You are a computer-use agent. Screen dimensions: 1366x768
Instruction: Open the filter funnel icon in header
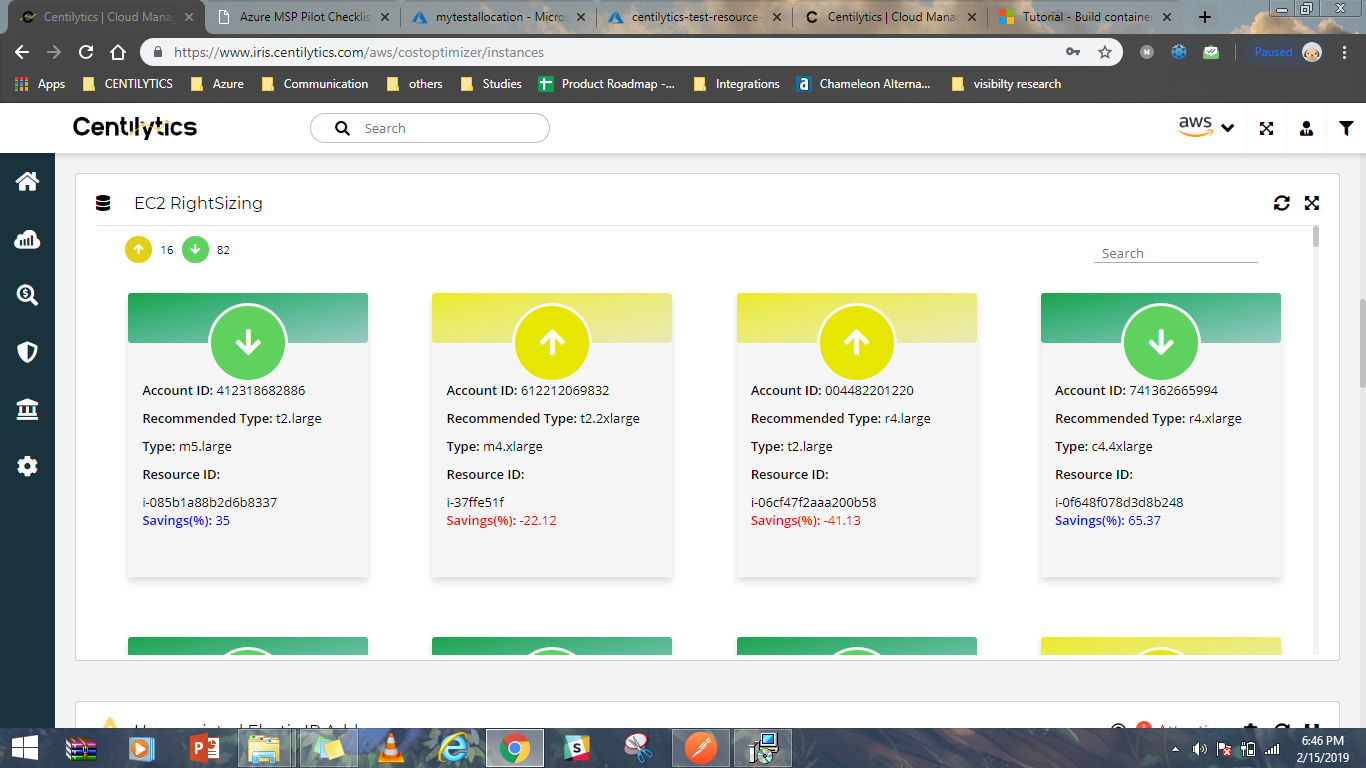point(1346,128)
